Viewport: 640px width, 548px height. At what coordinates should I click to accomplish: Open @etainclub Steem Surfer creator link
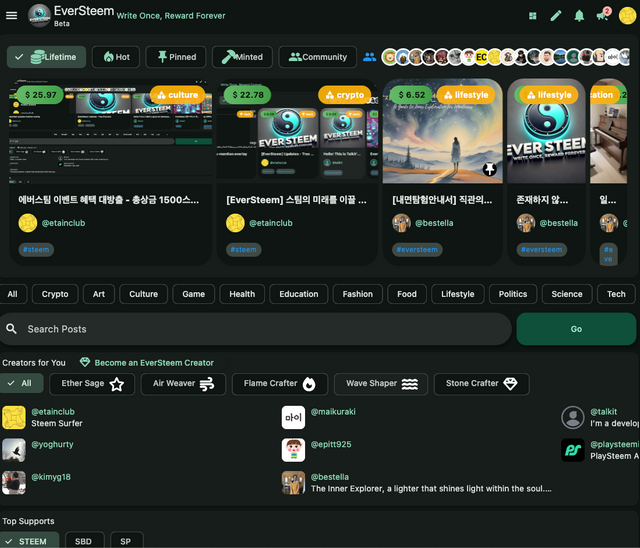(53, 412)
